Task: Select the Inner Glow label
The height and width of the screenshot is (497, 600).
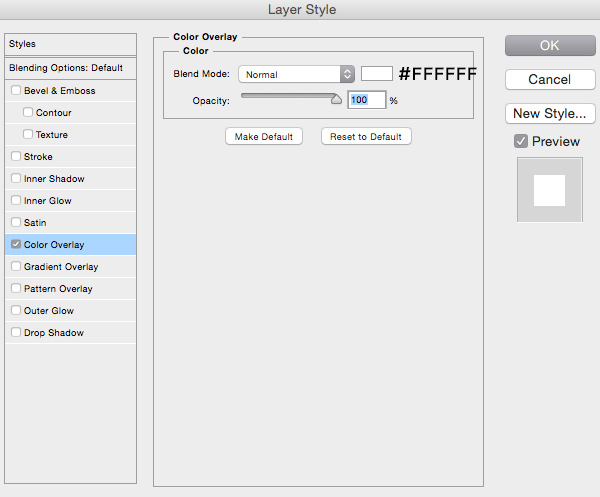Action: point(47,200)
